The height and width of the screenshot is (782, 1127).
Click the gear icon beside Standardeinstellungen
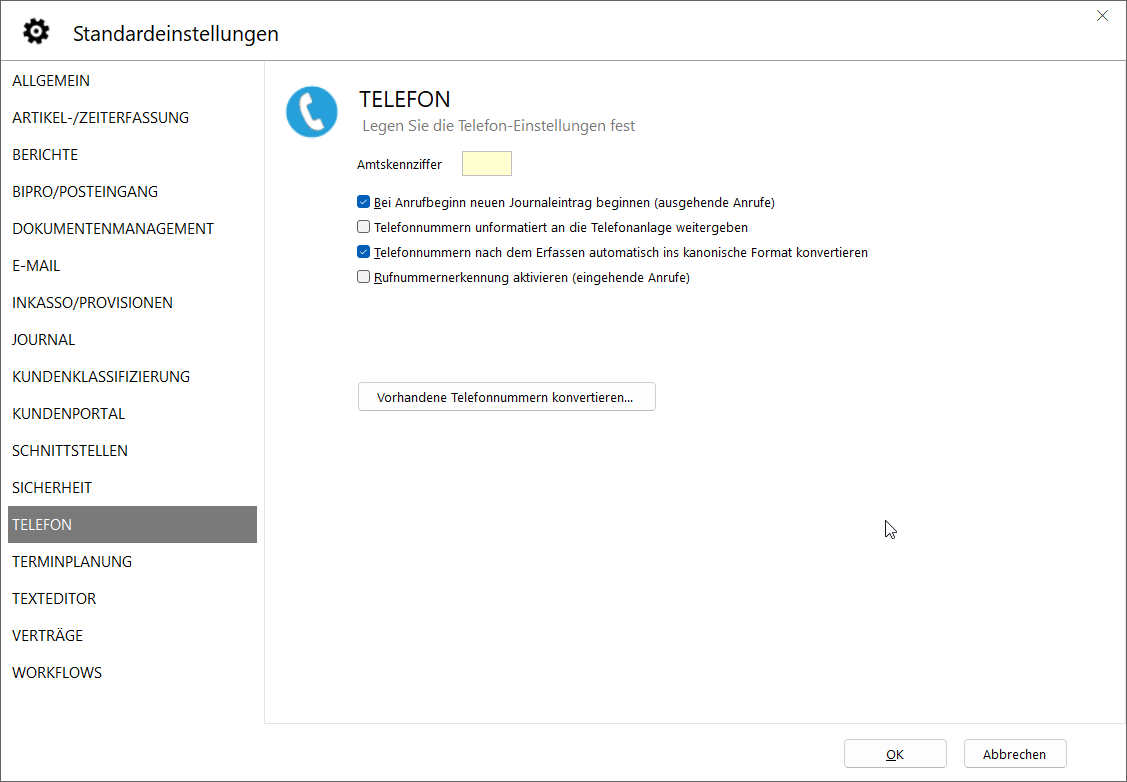[x=36, y=32]
